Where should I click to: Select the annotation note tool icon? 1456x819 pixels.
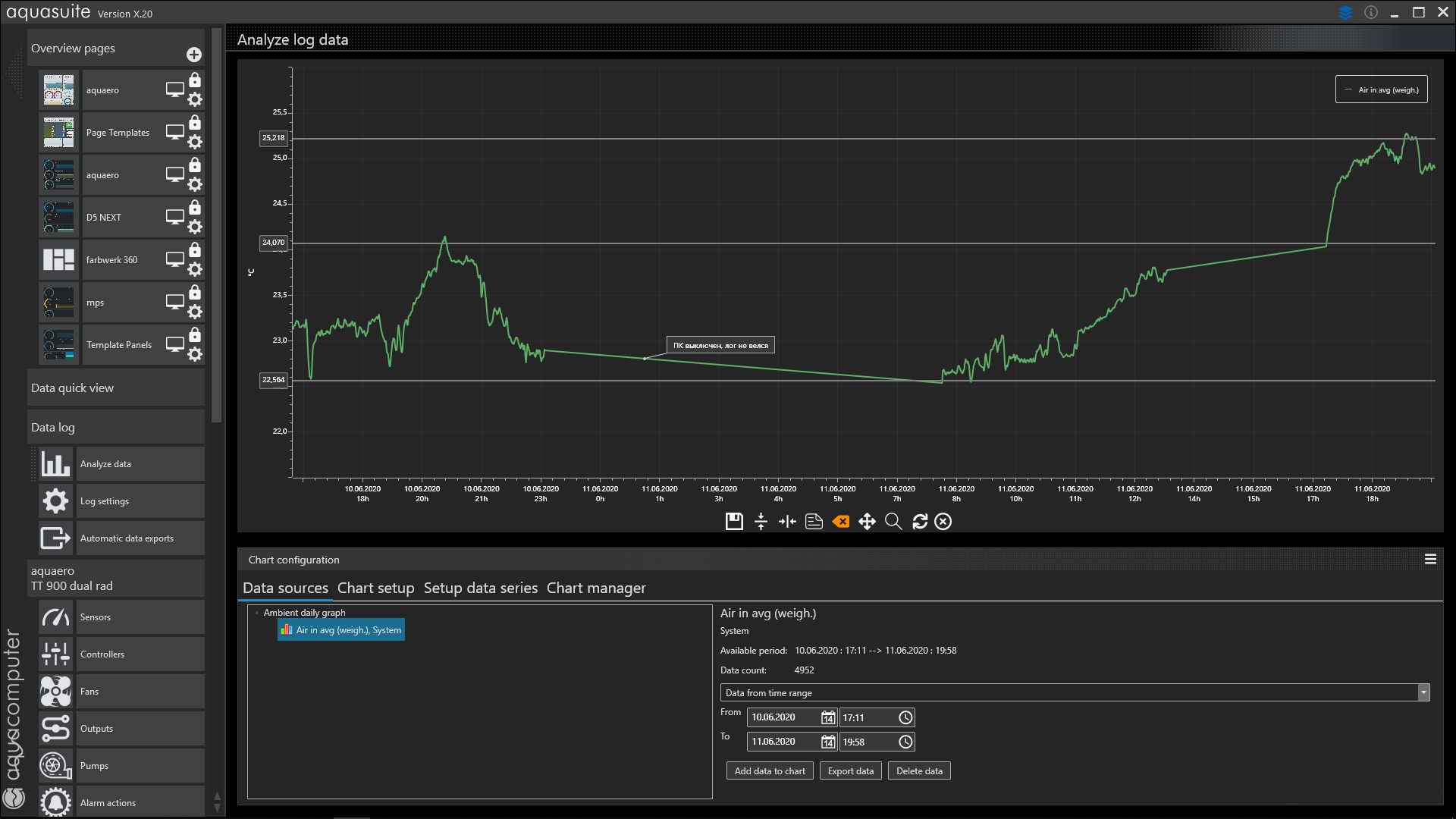point(814,522)
